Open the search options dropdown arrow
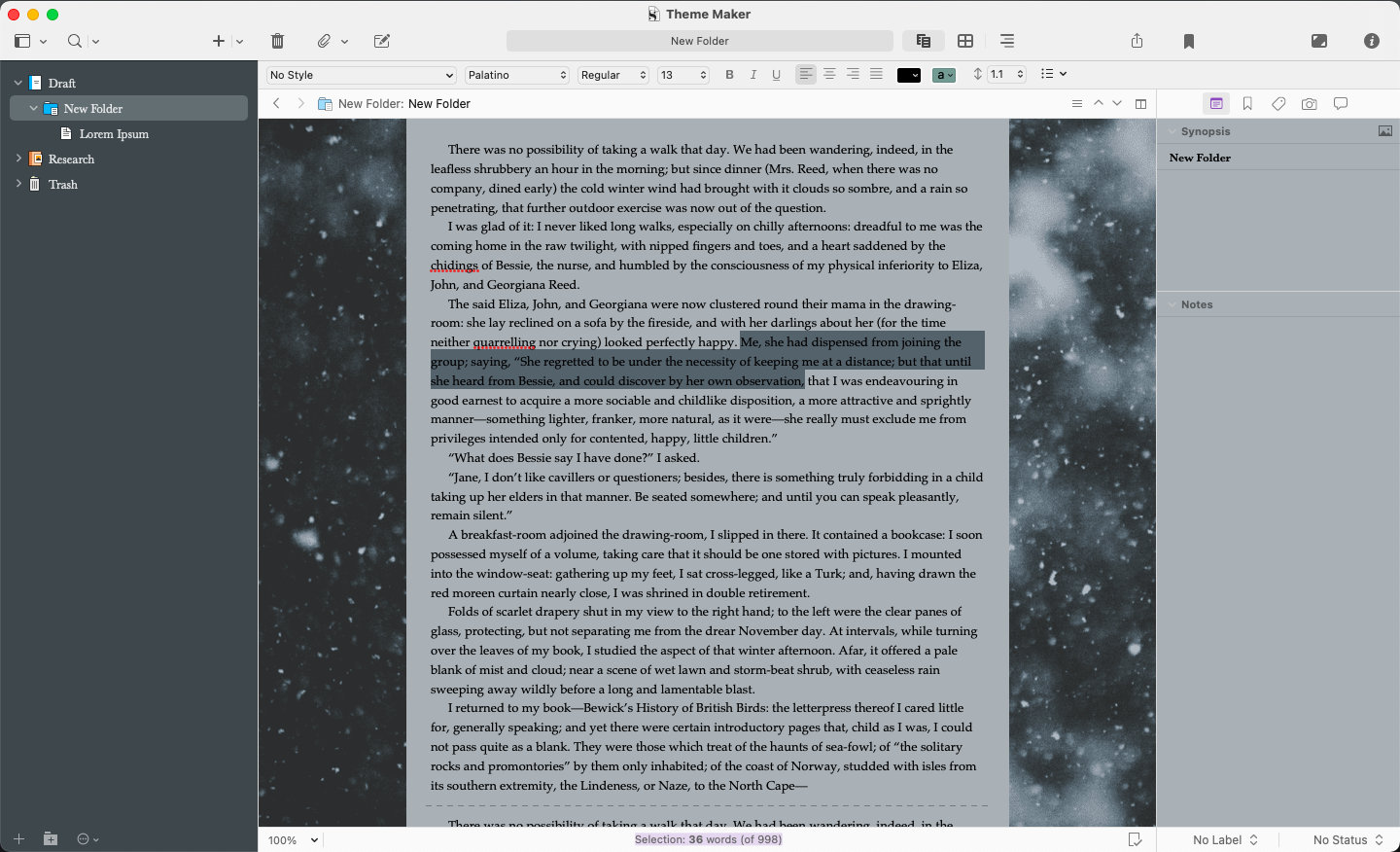This screenshot has height=852, width=1400. (x=95, y=42)
